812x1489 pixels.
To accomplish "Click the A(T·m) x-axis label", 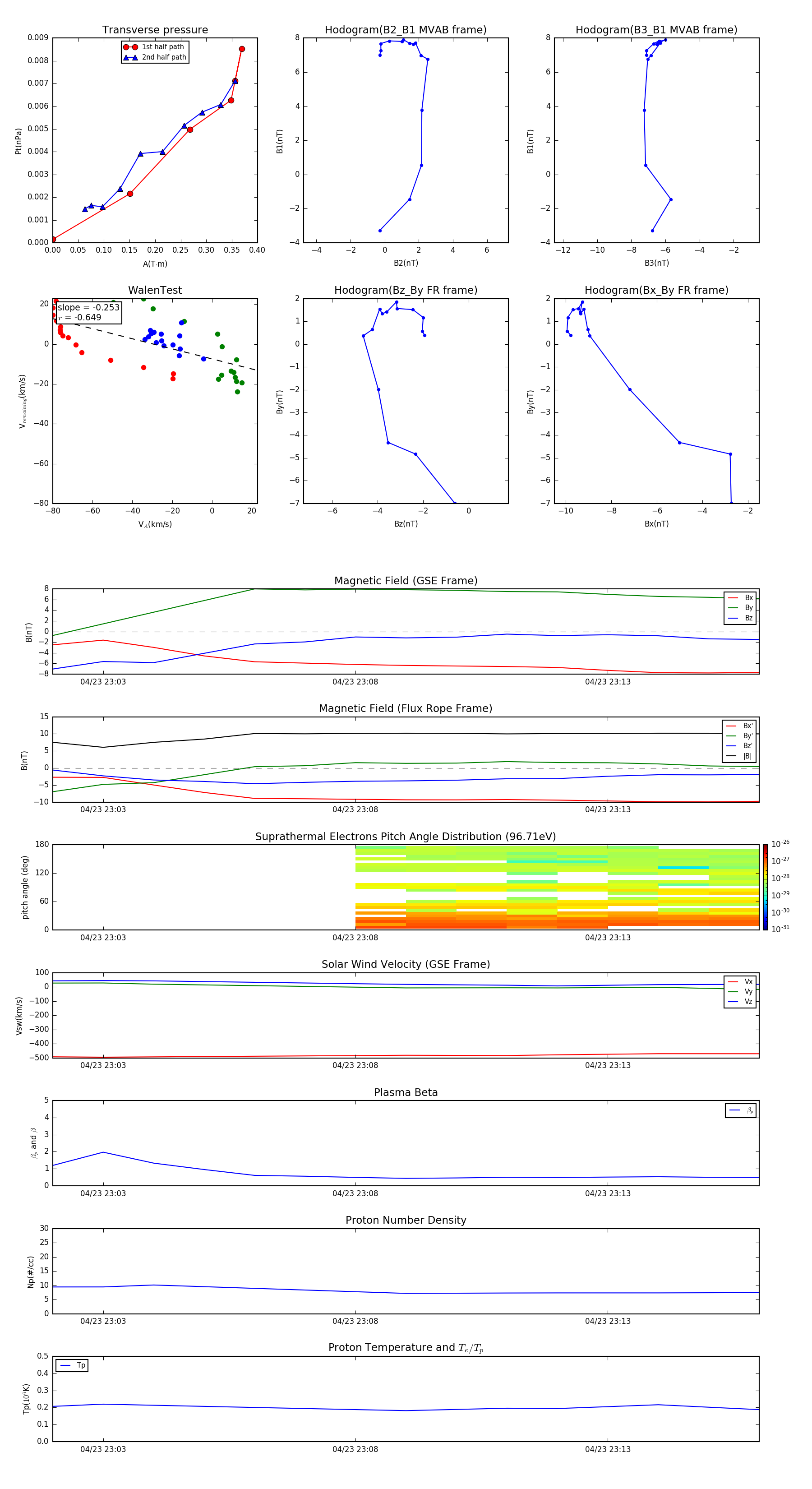I will [155, 264].
